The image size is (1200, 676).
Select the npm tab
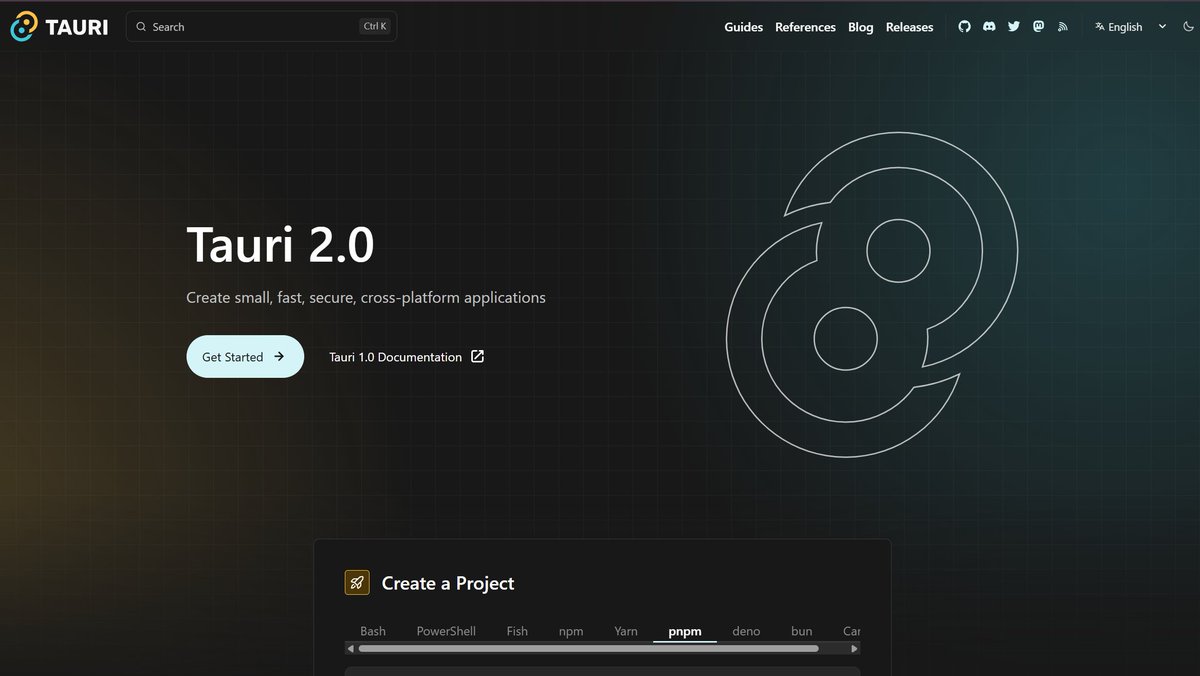coord(571,631)
